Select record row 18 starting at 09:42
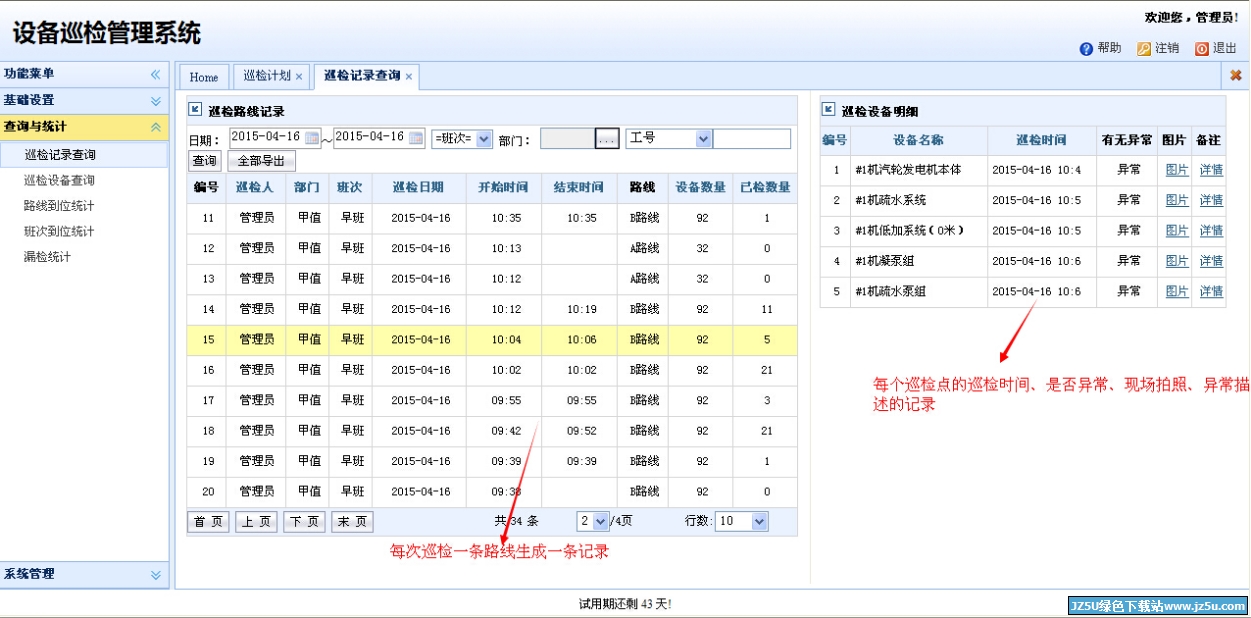 pos(492,431)
